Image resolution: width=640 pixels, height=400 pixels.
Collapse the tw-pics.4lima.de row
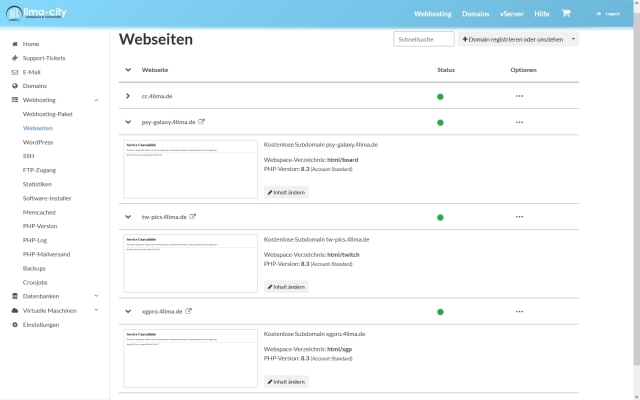tap(128, 216)
